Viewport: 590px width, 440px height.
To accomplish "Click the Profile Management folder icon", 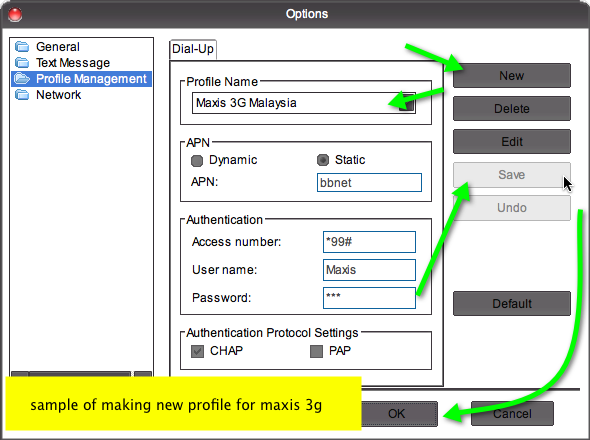I will pos(22,79).
